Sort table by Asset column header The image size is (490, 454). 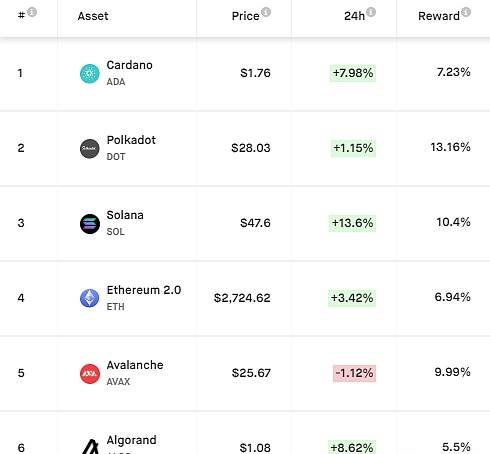tap(93, 16)
